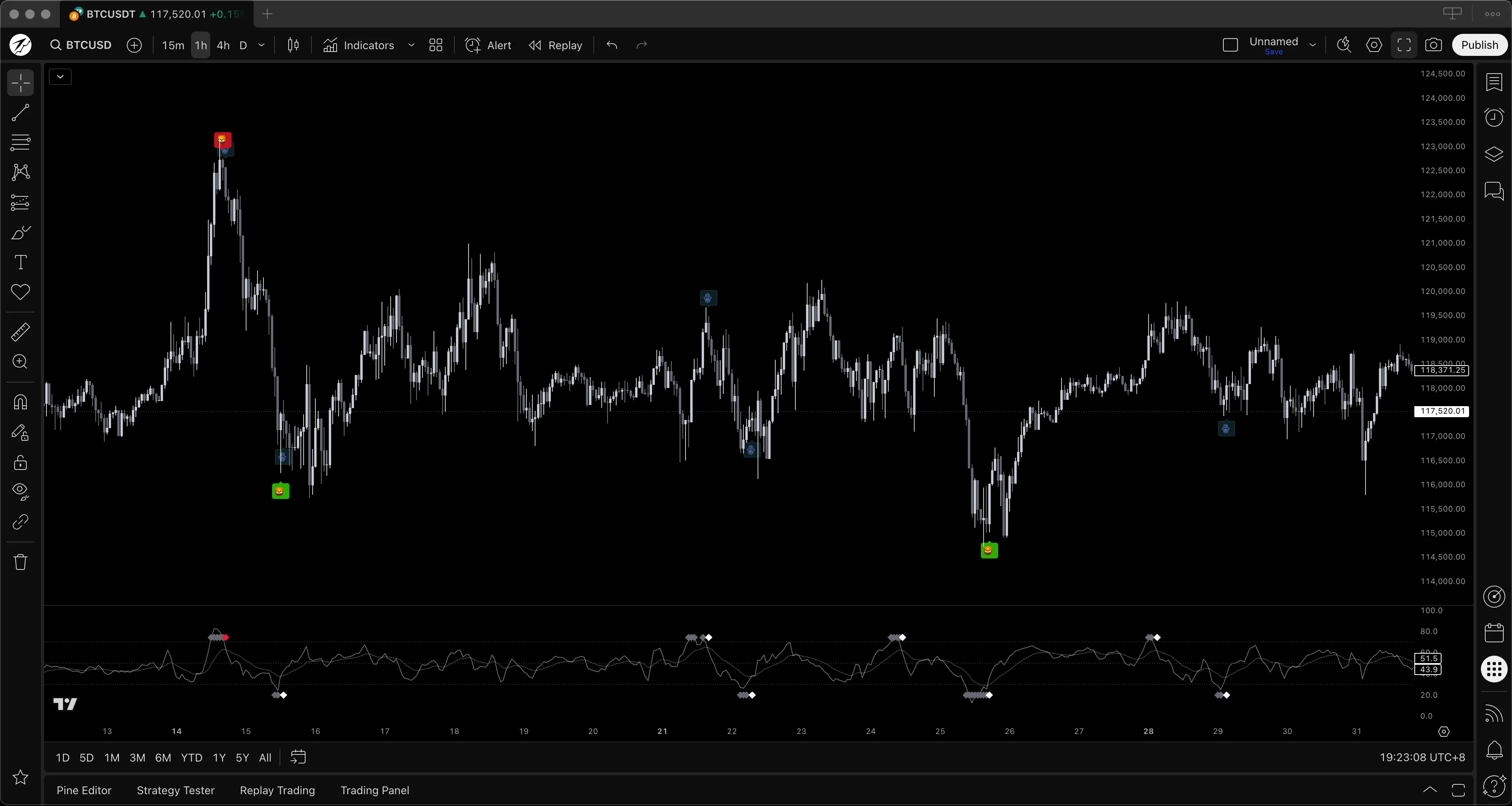Select the Text tool

pyautogui.click(x=20, y=262)
